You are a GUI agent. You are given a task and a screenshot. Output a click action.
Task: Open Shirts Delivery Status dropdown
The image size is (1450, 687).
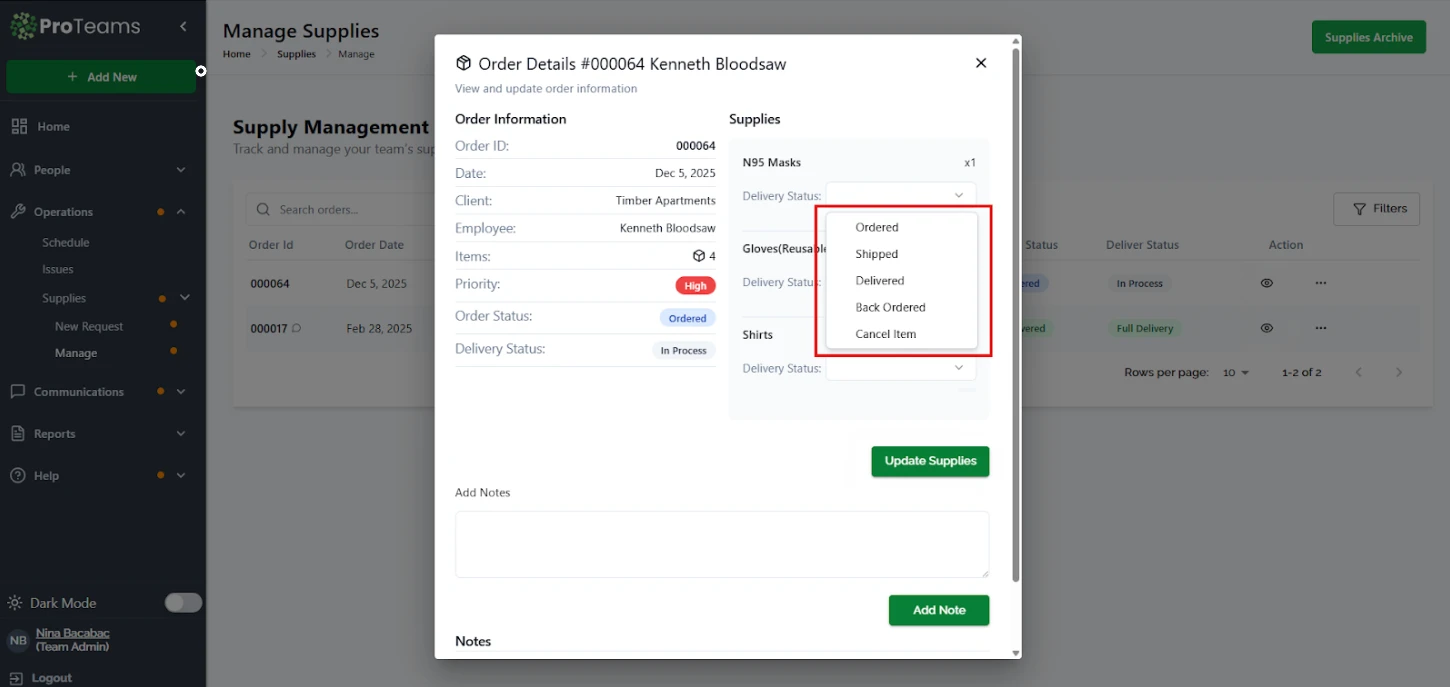900,368
